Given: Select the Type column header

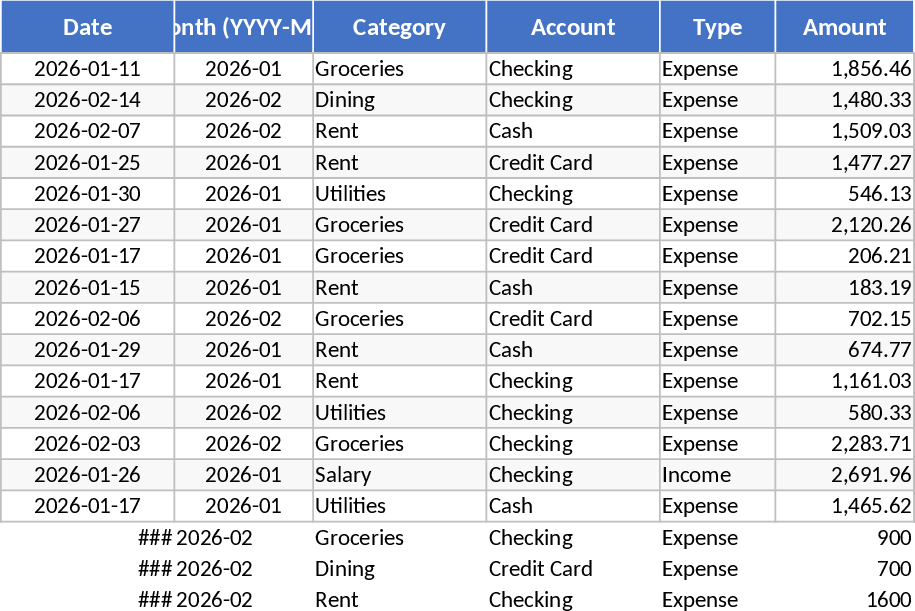Looking at the screenshot, I should click(717, 27).
